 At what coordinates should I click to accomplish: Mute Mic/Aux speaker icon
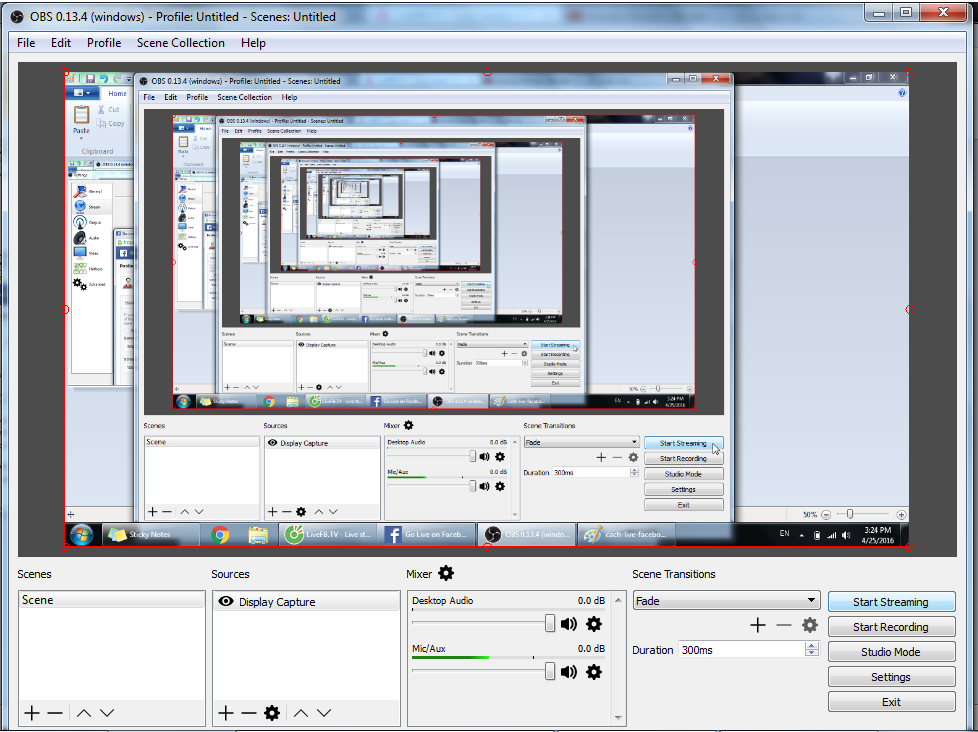(569, 672)
